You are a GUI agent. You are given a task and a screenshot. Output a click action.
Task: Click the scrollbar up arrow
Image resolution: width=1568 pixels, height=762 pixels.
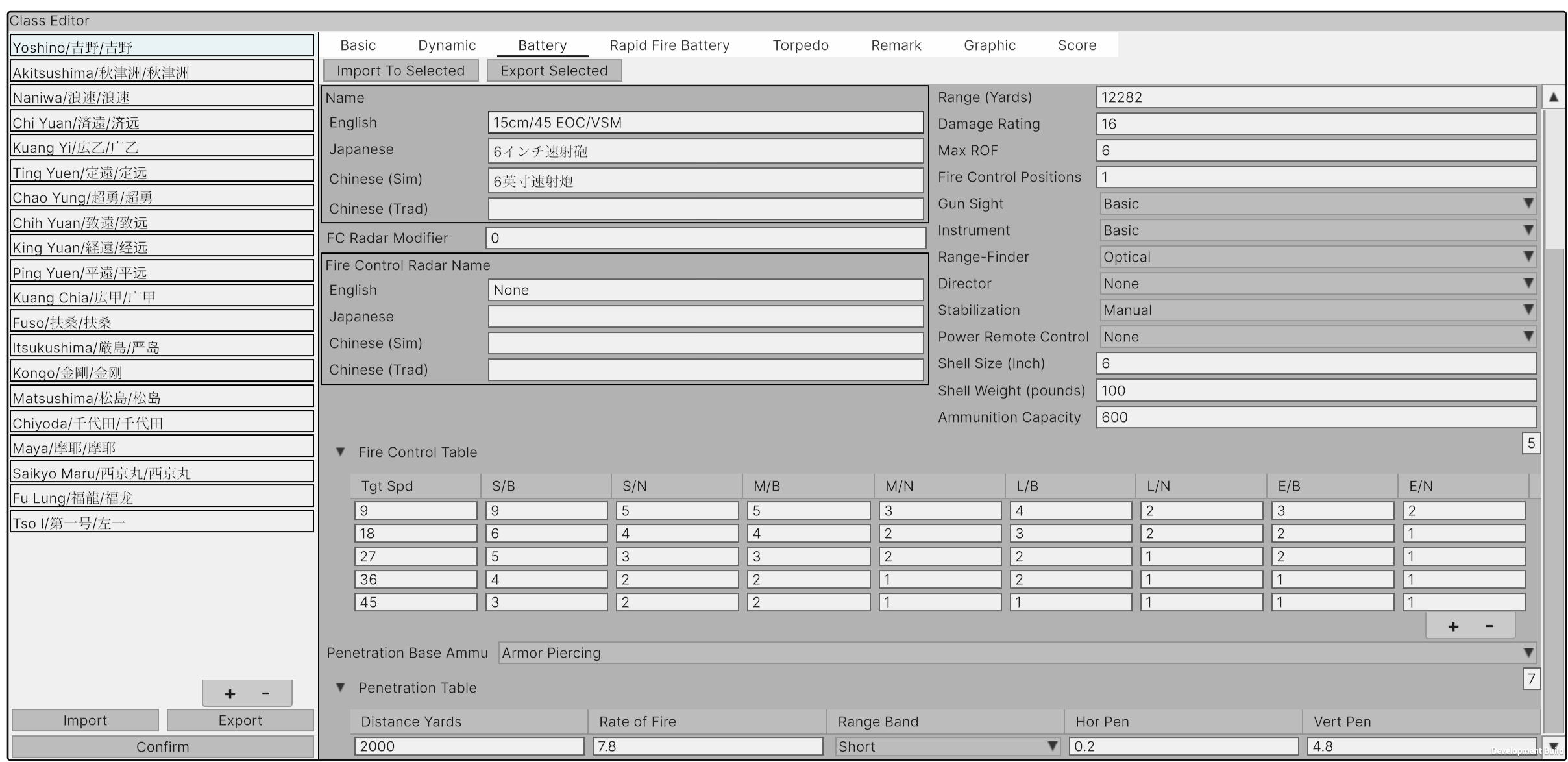coord(1553,97)
